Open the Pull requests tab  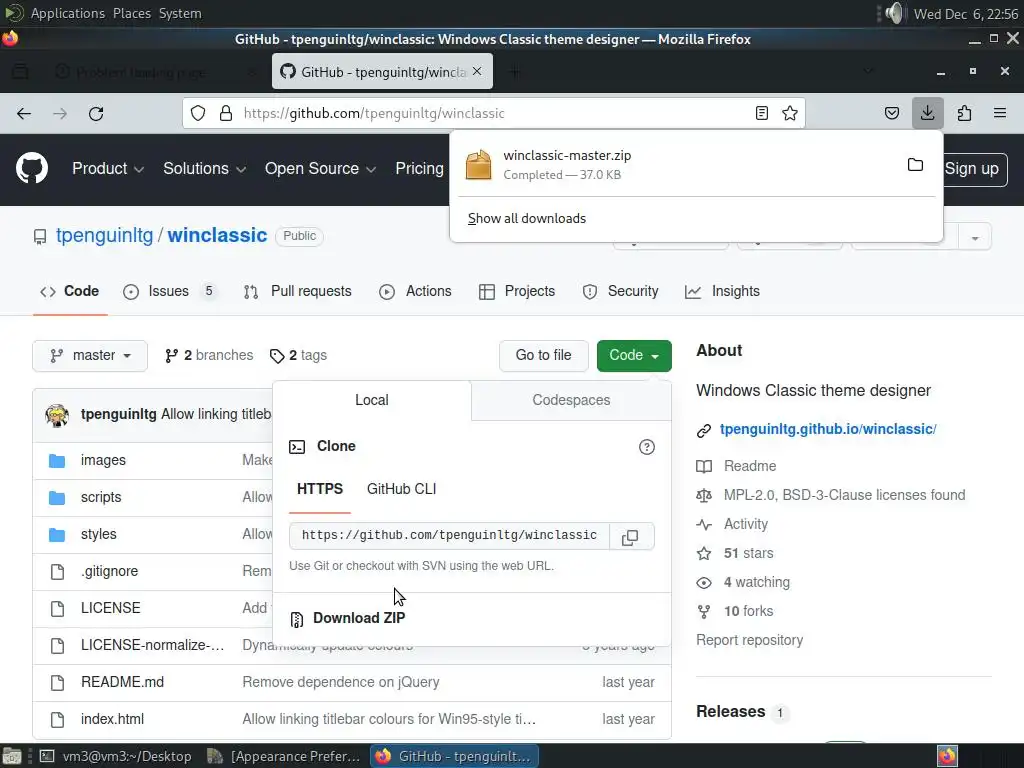click(297, 291)
